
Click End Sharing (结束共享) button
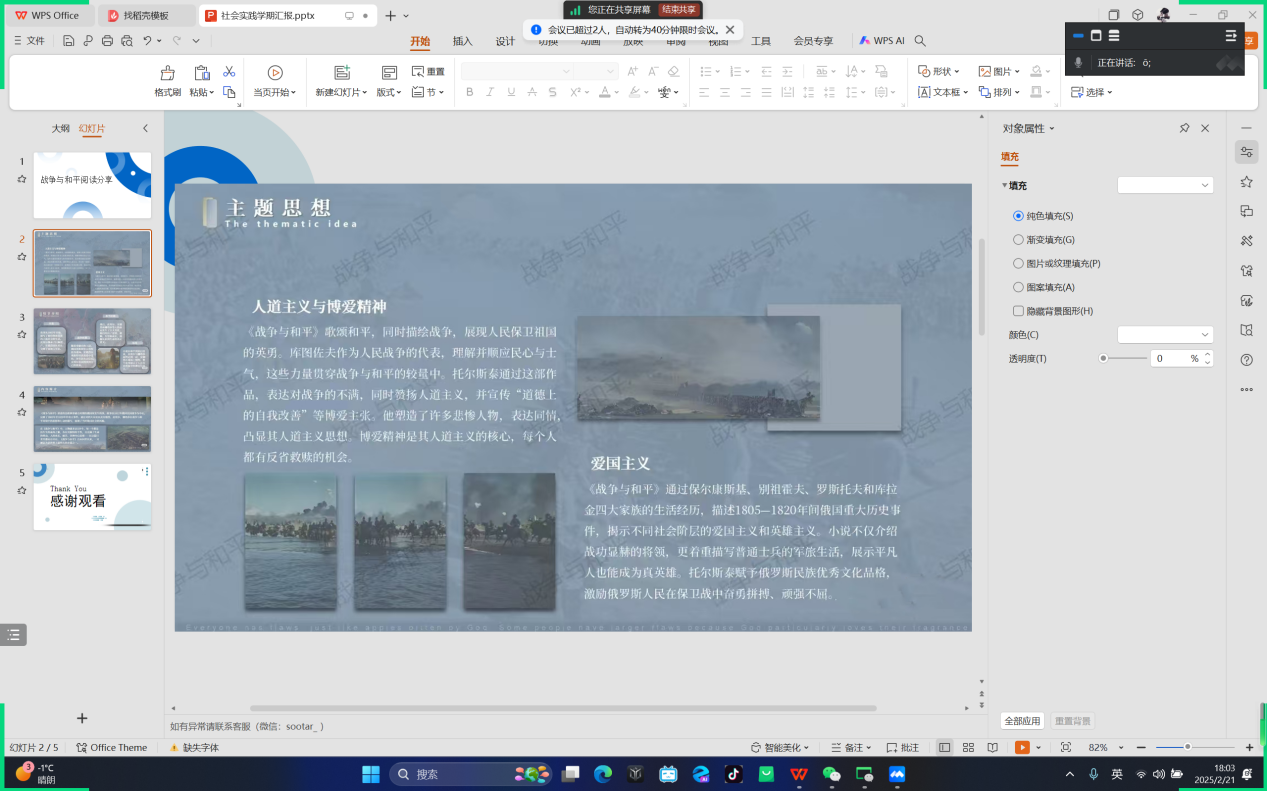pos(678,9)
